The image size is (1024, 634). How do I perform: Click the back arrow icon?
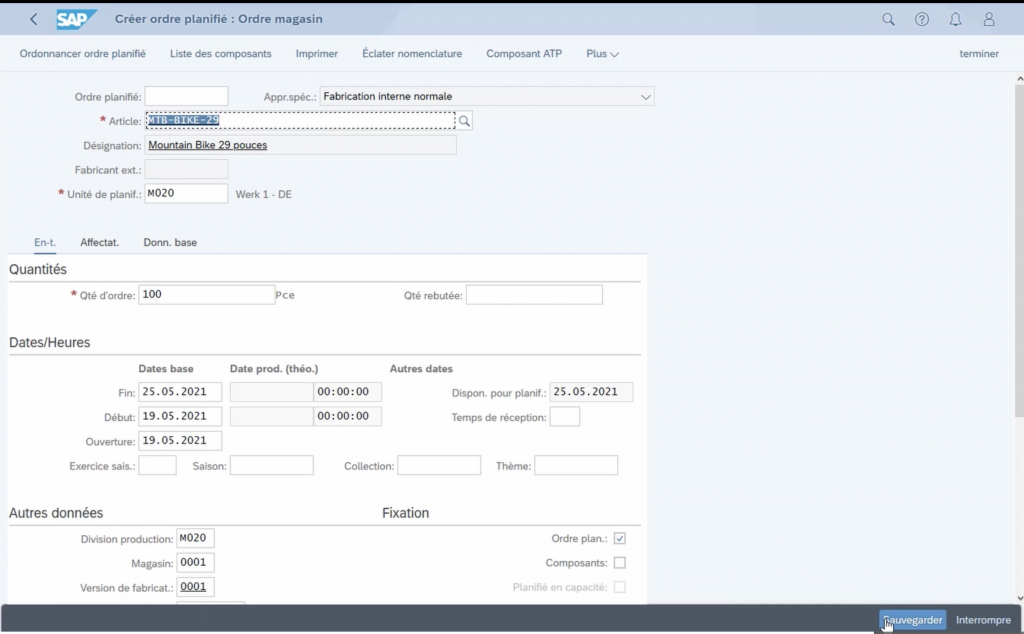tap(34, 19)
